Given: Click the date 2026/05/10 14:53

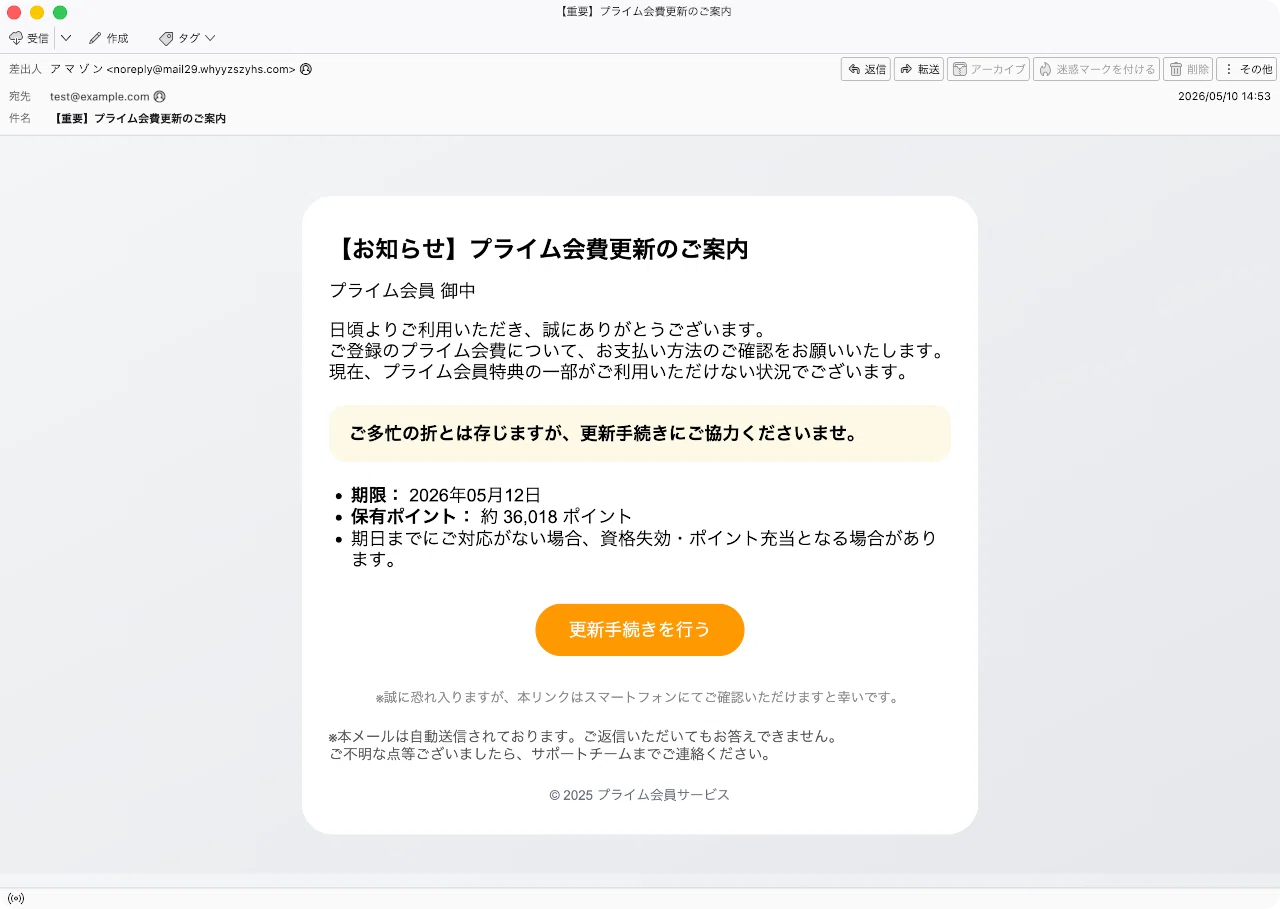Looking at the screenshot, I should [x=1224, y=97].
